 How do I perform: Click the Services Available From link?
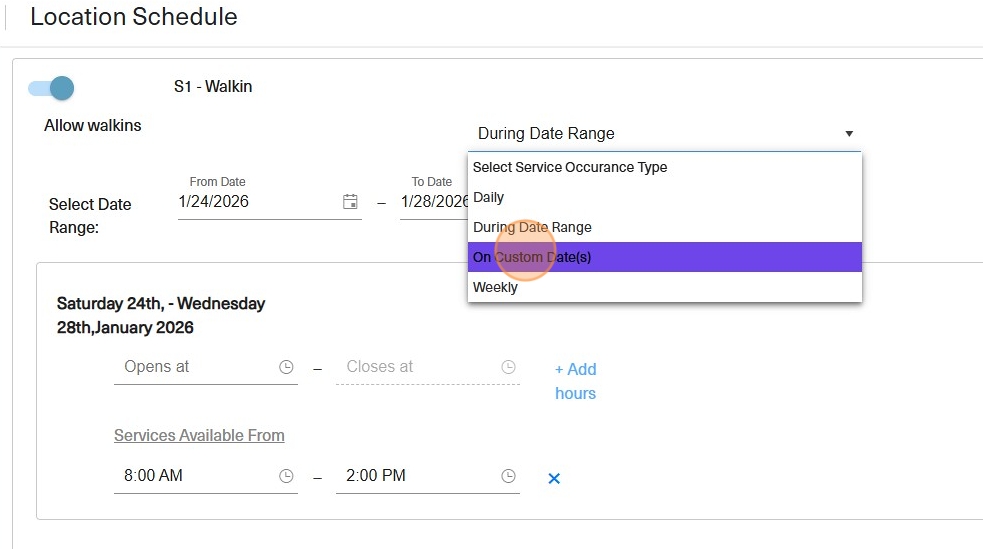pos(199,435)
